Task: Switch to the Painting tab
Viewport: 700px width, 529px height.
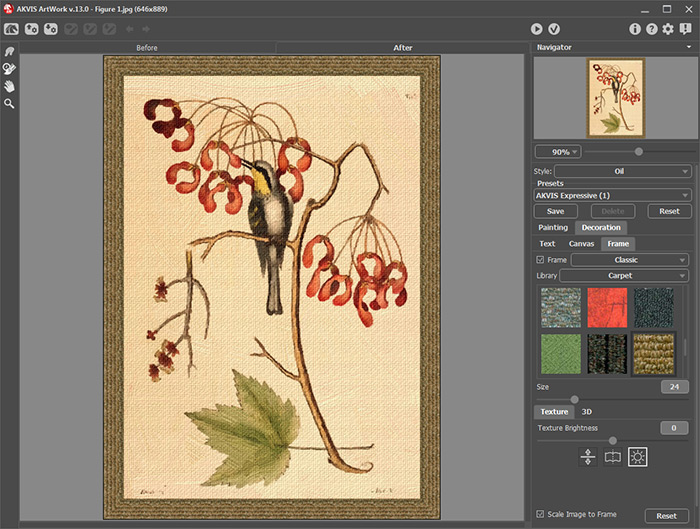Action: (553, 228)
